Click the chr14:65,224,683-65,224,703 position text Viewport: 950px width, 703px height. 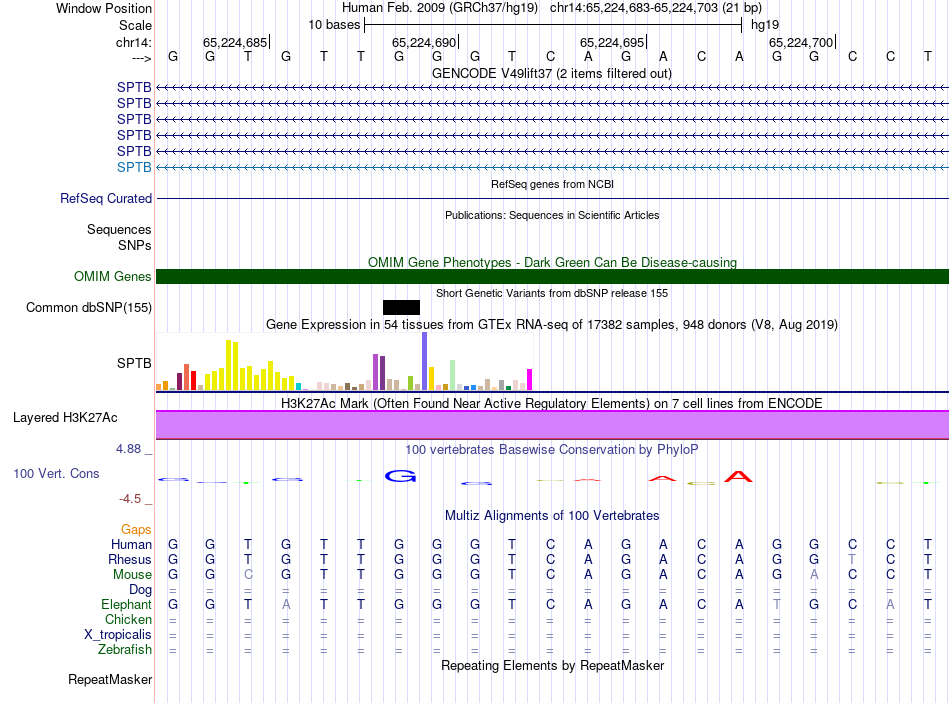[x=634, y=8]
